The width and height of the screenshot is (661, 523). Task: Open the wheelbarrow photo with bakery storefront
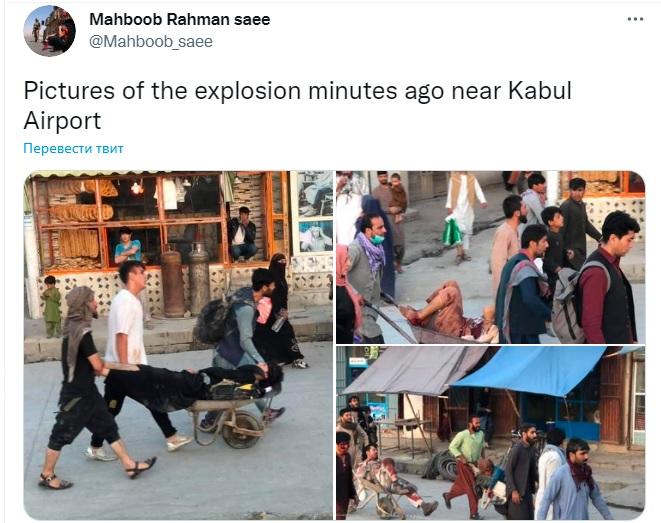[178, 345]
